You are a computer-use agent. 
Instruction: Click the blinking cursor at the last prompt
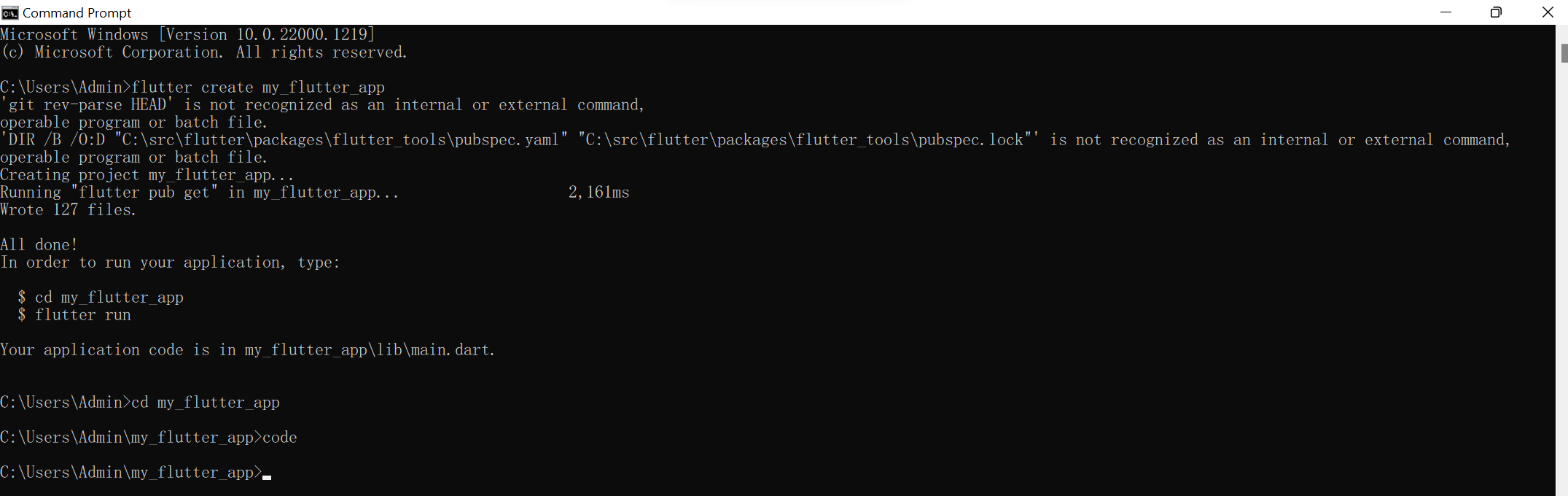coord(266,476)
